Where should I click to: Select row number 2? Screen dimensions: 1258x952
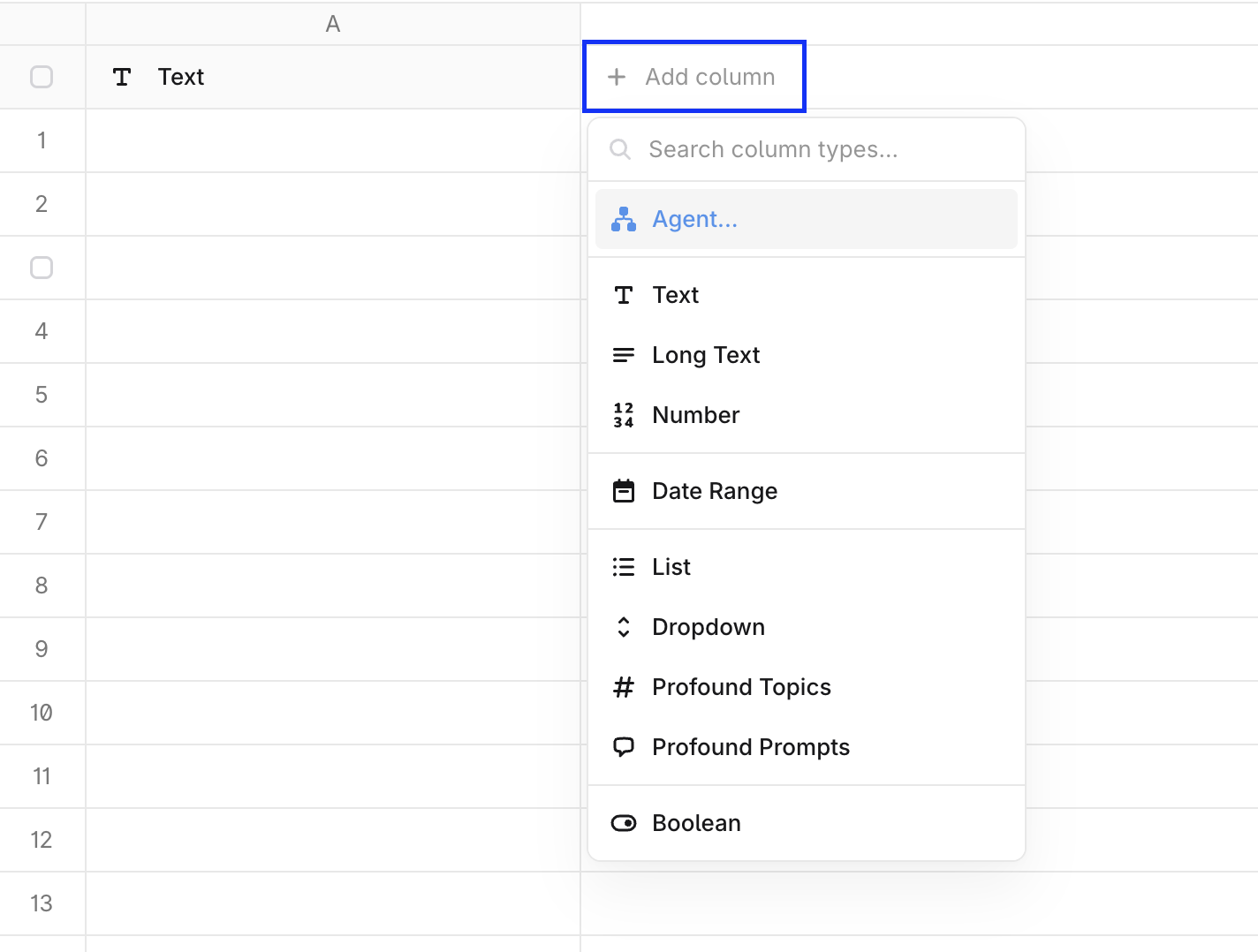(x=42, y=204)
